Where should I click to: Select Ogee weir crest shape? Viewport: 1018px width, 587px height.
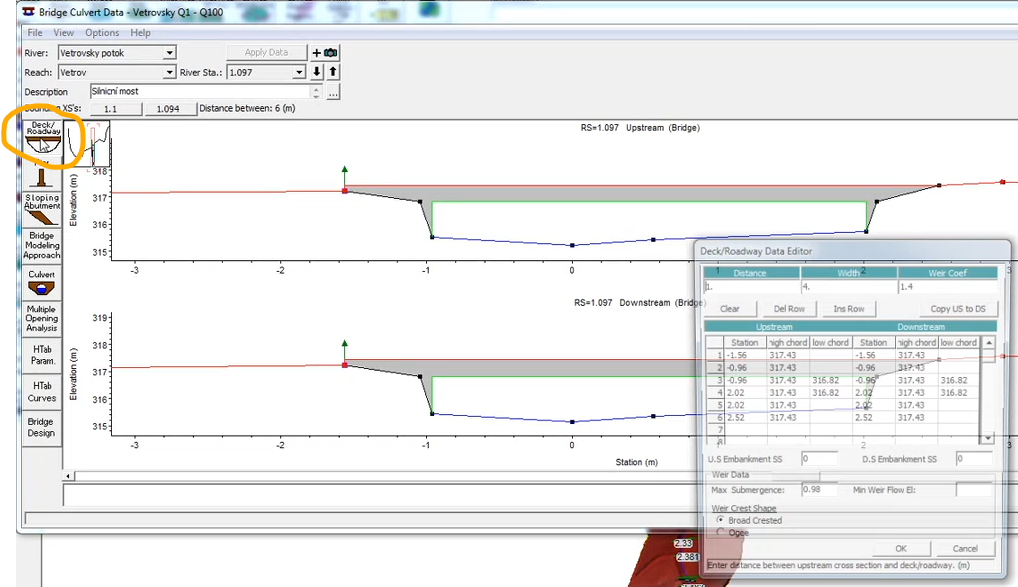click(x=720, y=533)
